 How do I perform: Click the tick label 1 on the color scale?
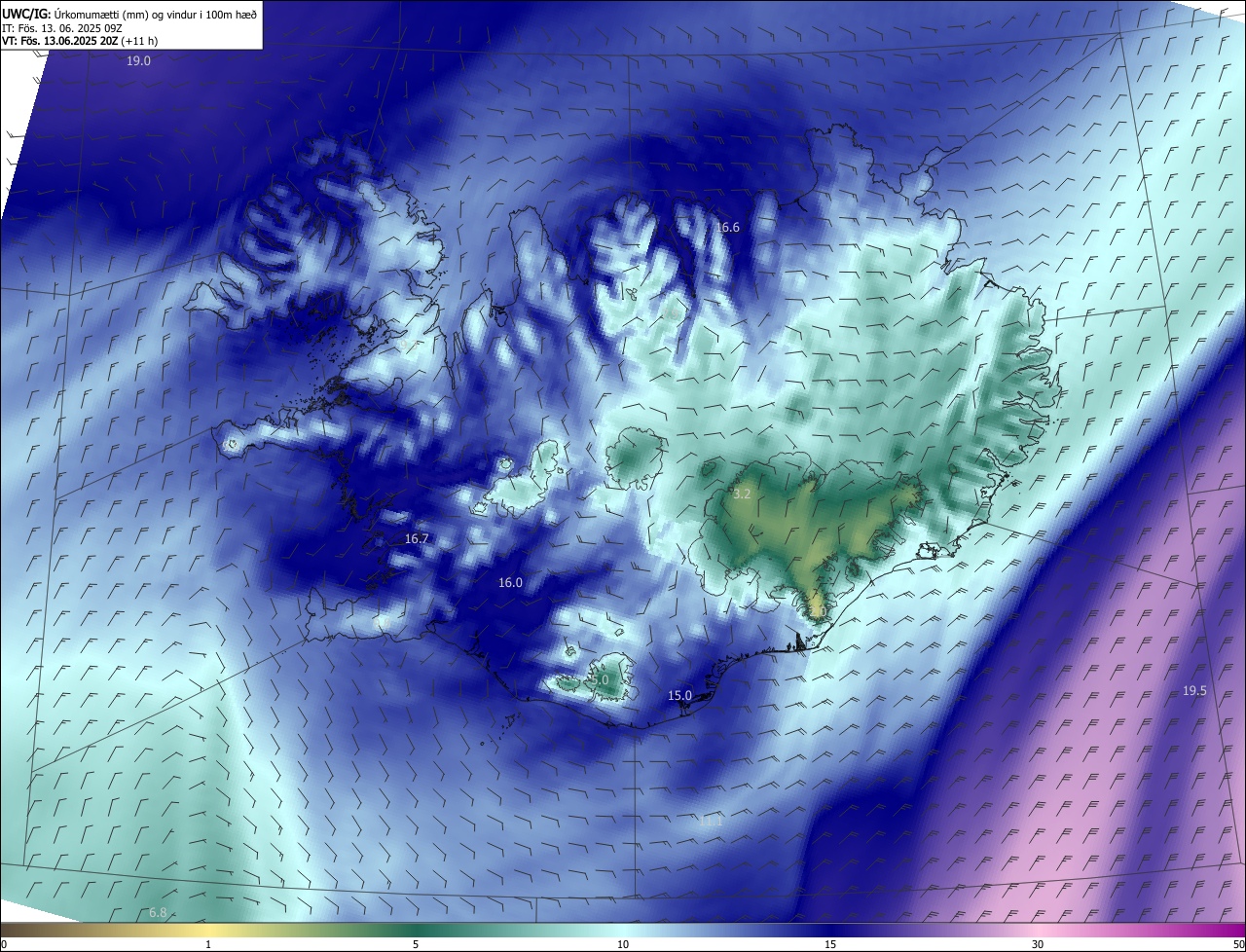208,944
